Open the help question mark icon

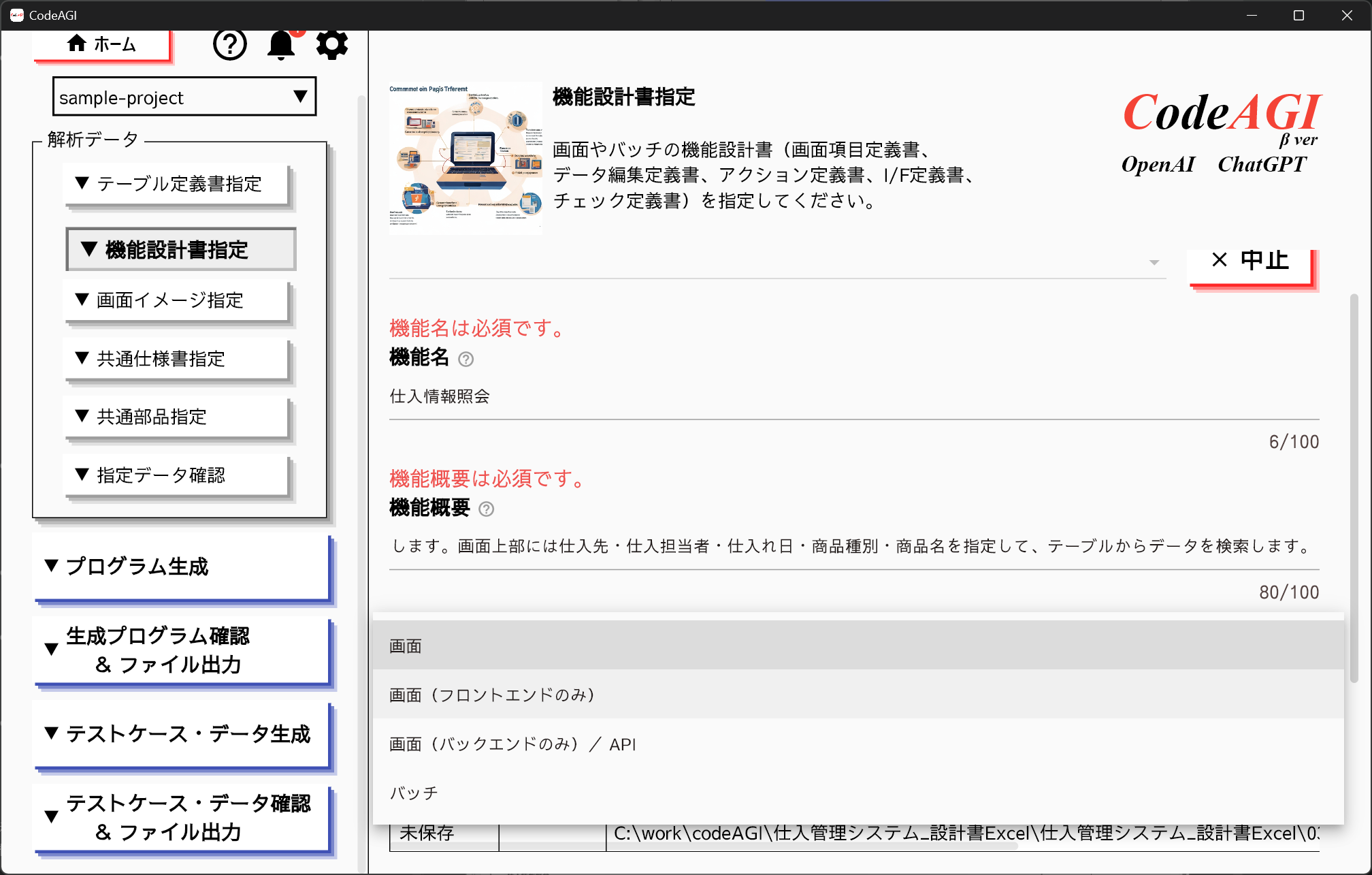[x=229, y=45]
